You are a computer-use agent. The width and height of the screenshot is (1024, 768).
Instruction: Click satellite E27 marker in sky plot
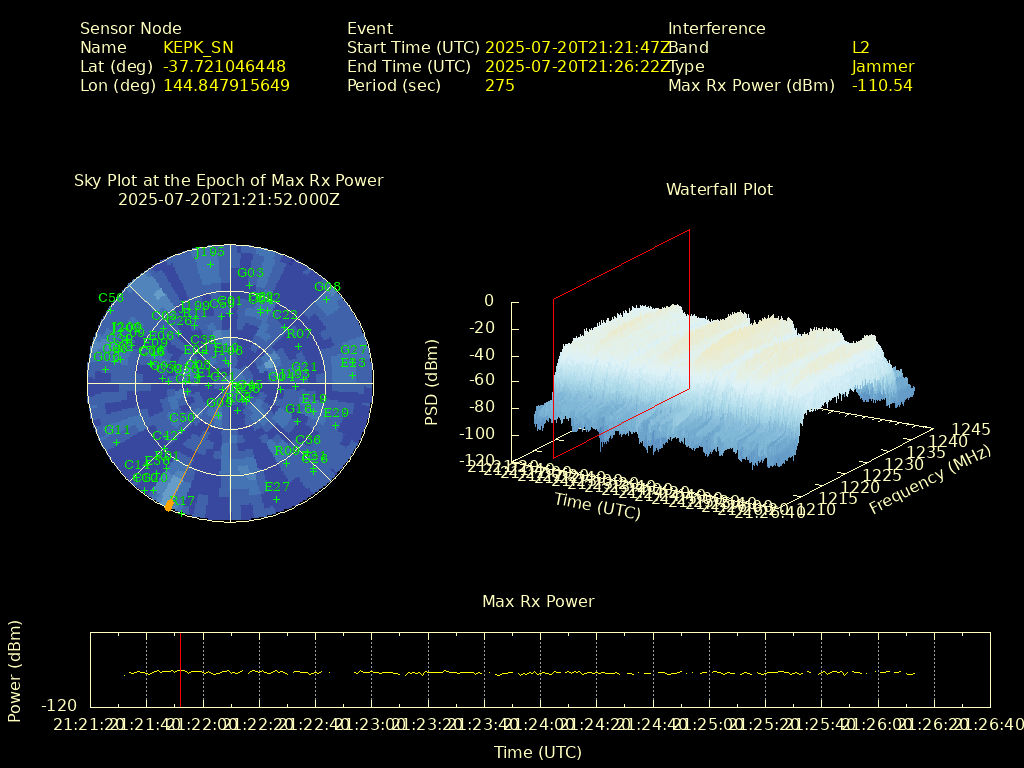(276, 499)
